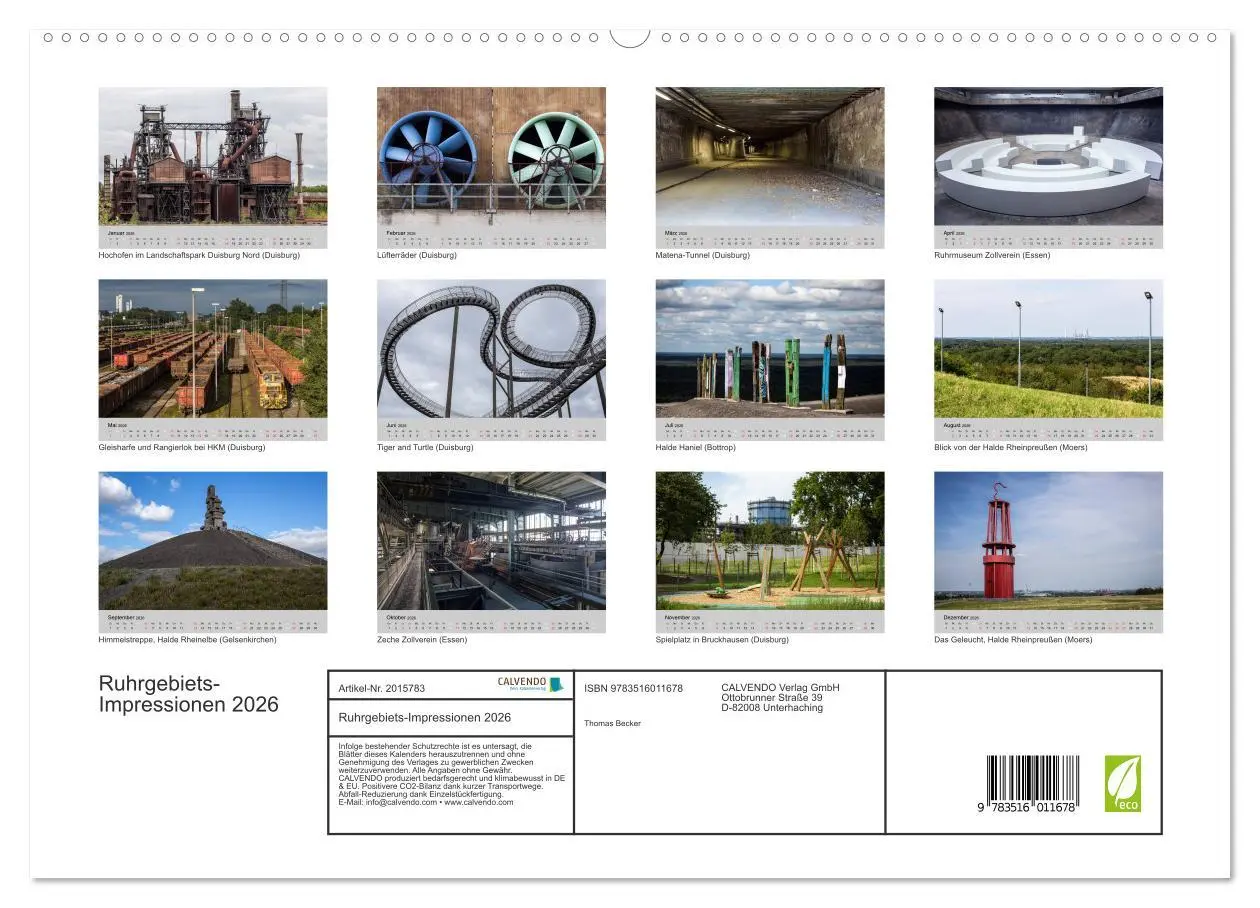The height and width of the screenshot is (908, 1260).
Task: Click the large title 'Ruhrgebiets-Impressionen 2026'
Action: 189,694
